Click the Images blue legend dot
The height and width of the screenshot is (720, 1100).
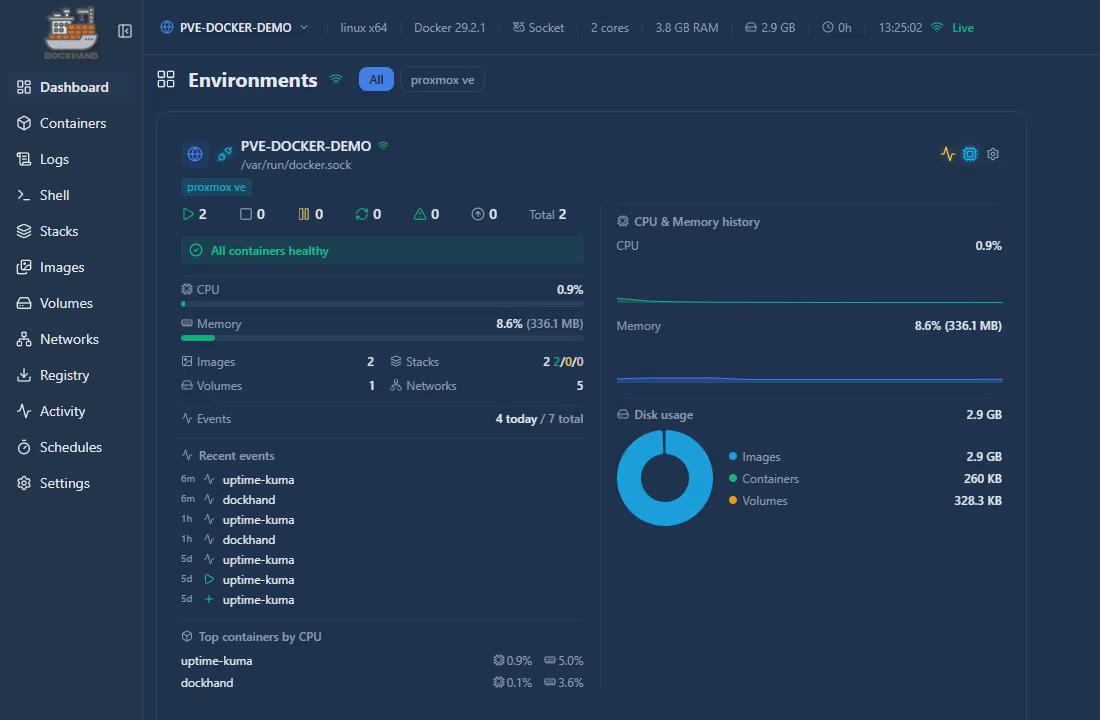[733, 456]
